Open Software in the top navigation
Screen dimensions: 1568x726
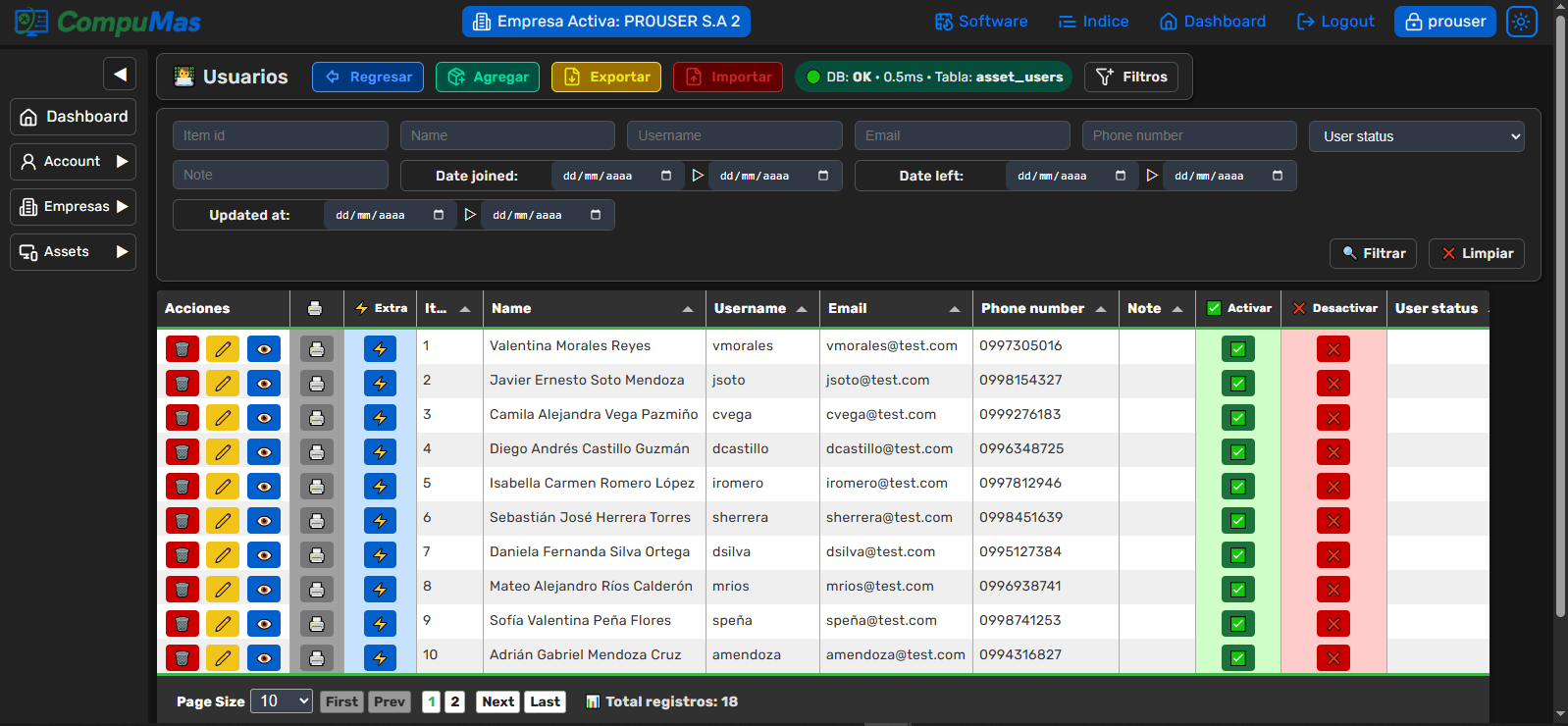pos(981,22)
